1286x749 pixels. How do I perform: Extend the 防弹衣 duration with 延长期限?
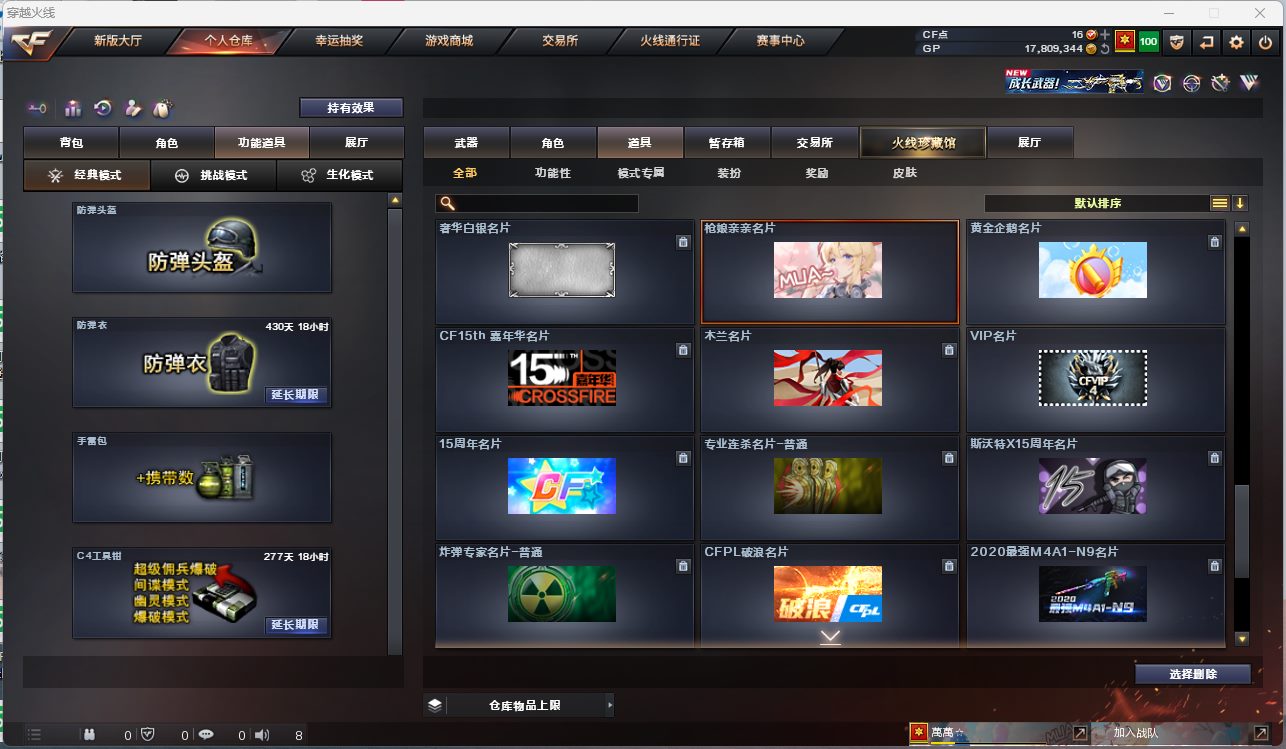coord(296,395)
